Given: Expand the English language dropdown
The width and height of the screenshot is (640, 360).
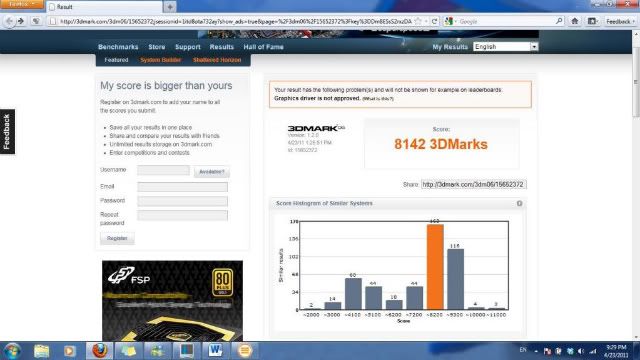Looking at the screenshot, I should click(534, 47).
